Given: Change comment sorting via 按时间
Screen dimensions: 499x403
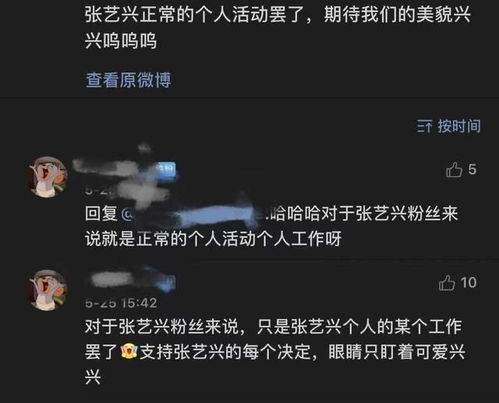Looking at the screenshot, I should 459,126.
